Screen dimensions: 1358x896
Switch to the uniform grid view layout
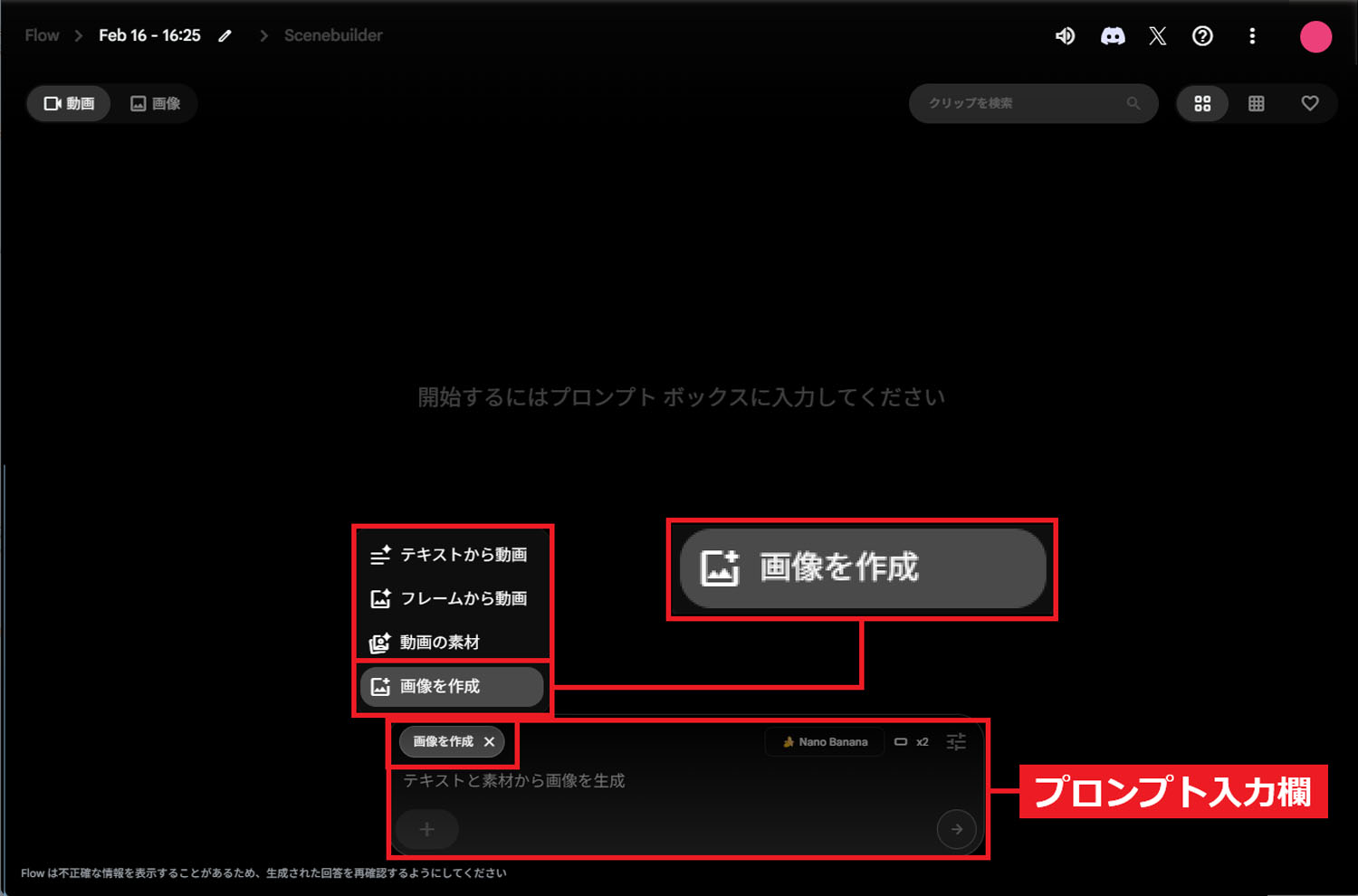(x=1257, y=103)
